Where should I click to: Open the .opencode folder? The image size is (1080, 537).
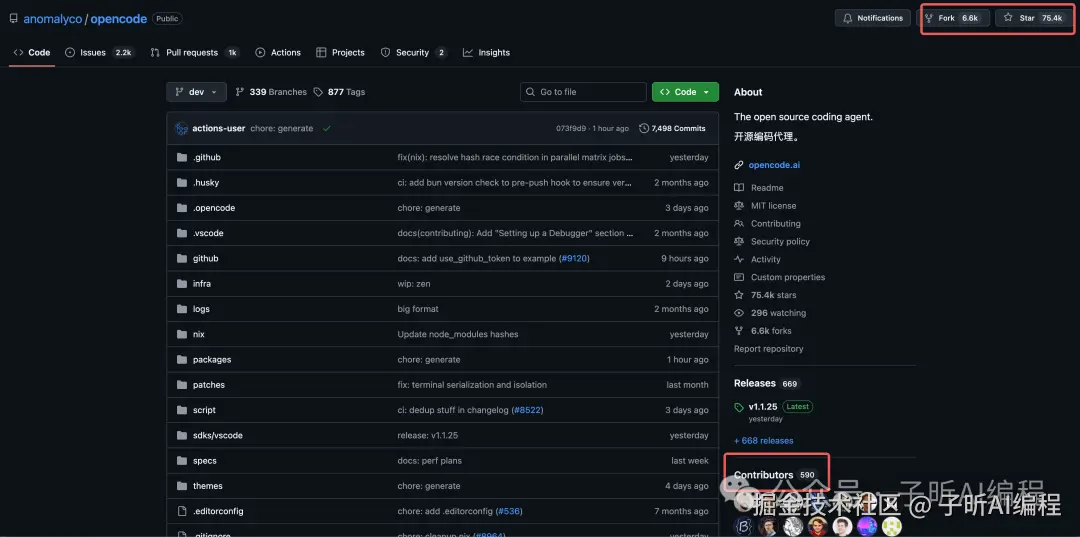(214, 208)
